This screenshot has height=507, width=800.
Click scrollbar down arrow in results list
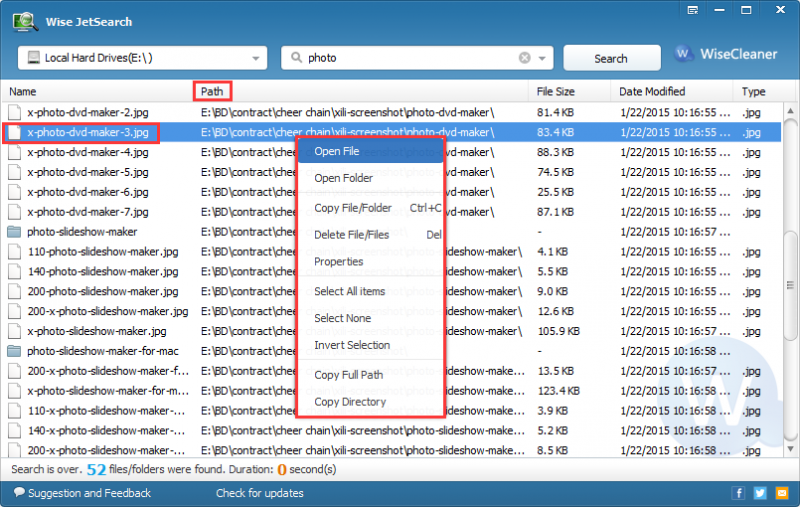pyautogui.click(x=790, y=449)
